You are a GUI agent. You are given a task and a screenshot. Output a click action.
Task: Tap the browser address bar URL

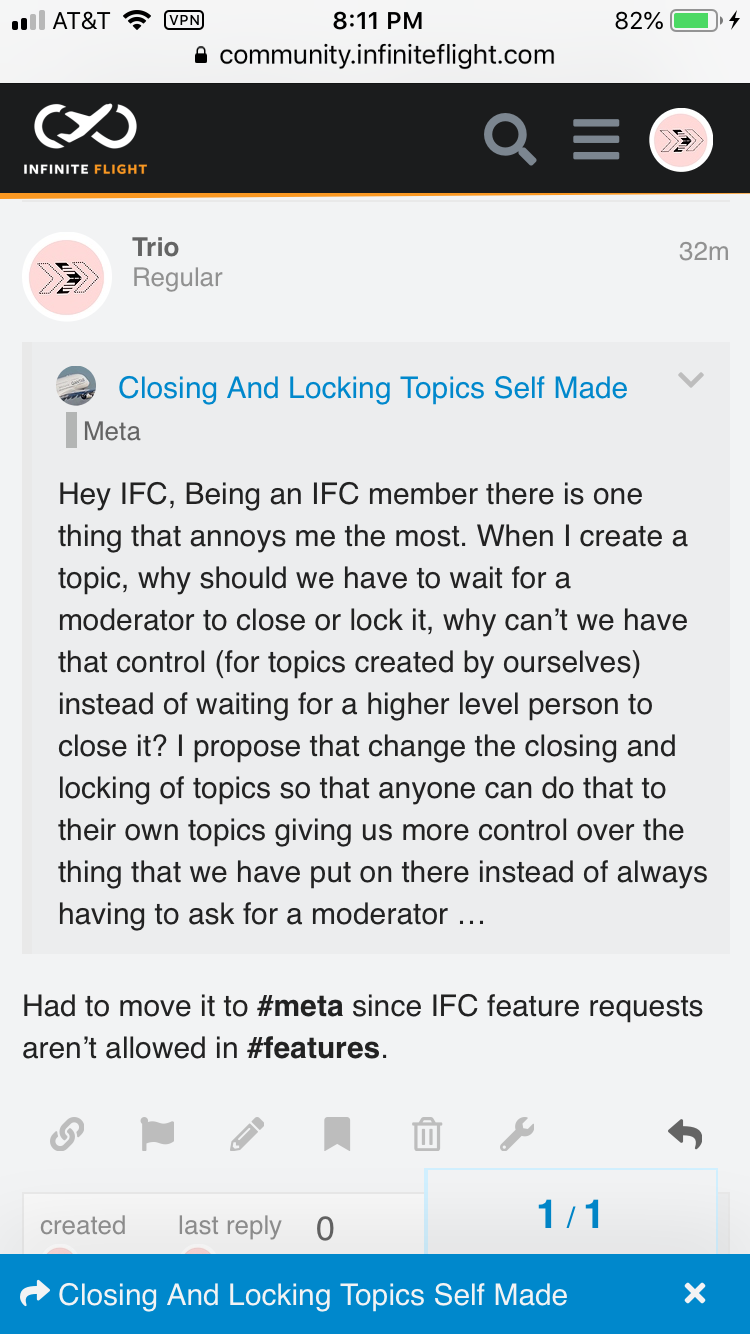point(386,55)
